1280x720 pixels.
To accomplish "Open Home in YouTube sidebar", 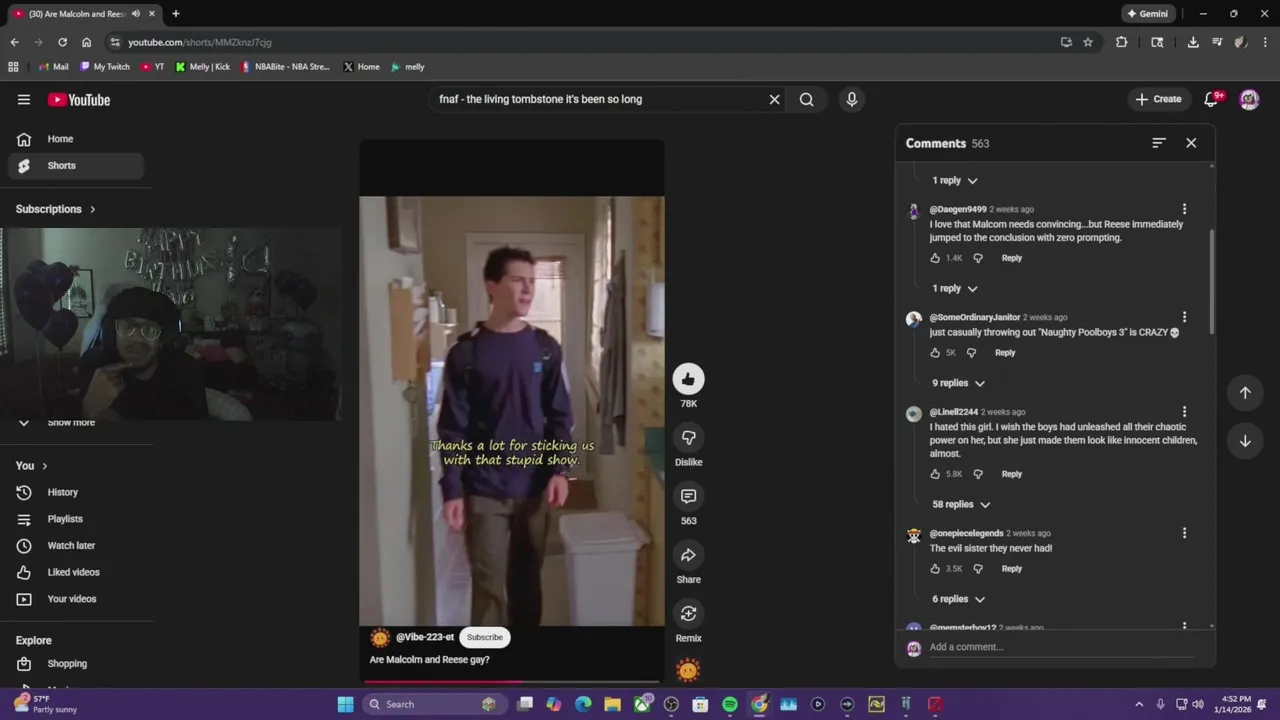I will [76, 139].
